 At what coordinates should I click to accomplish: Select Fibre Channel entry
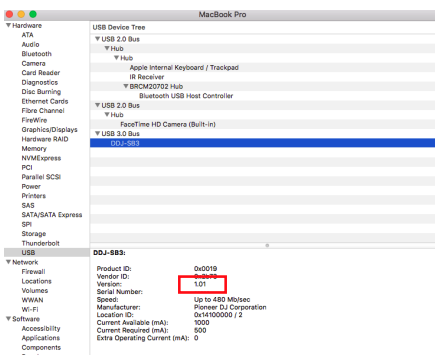pos(43,111)
